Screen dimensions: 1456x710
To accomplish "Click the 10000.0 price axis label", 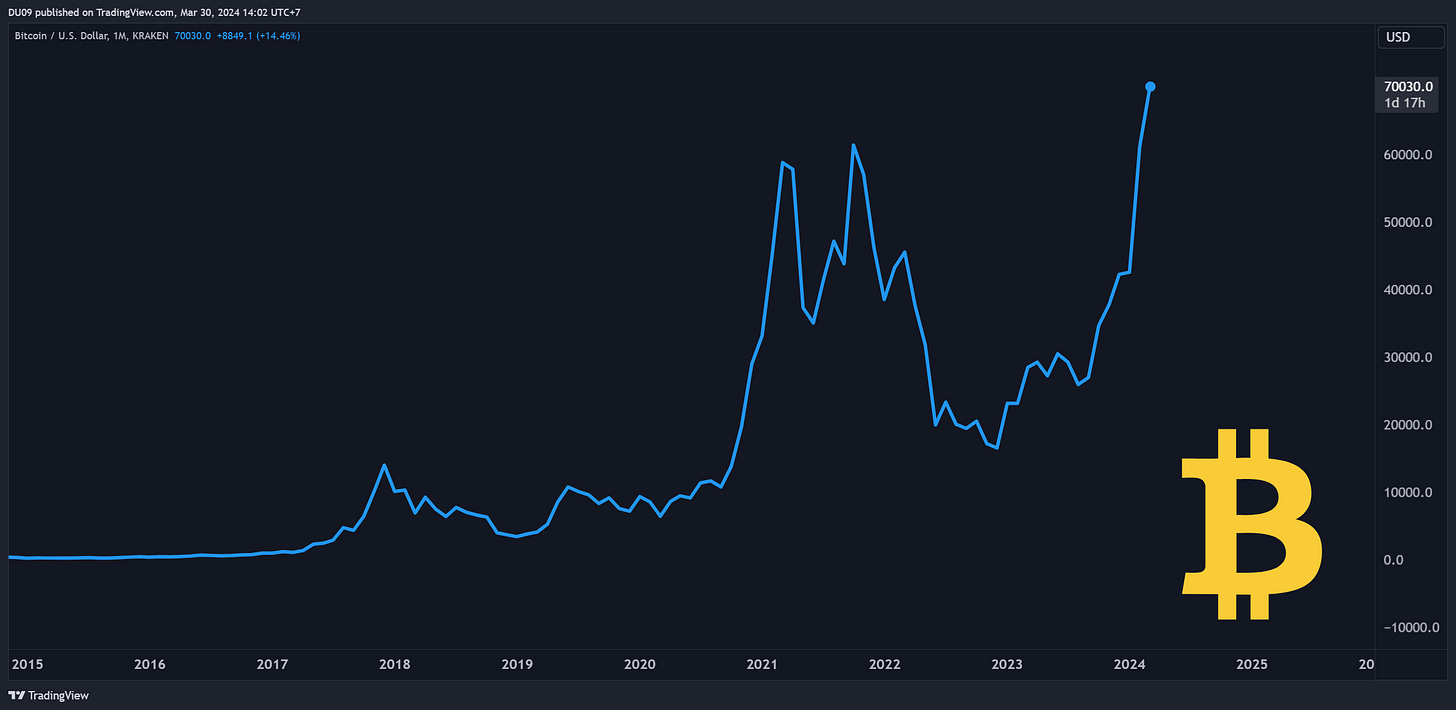I will (1410, 493).
